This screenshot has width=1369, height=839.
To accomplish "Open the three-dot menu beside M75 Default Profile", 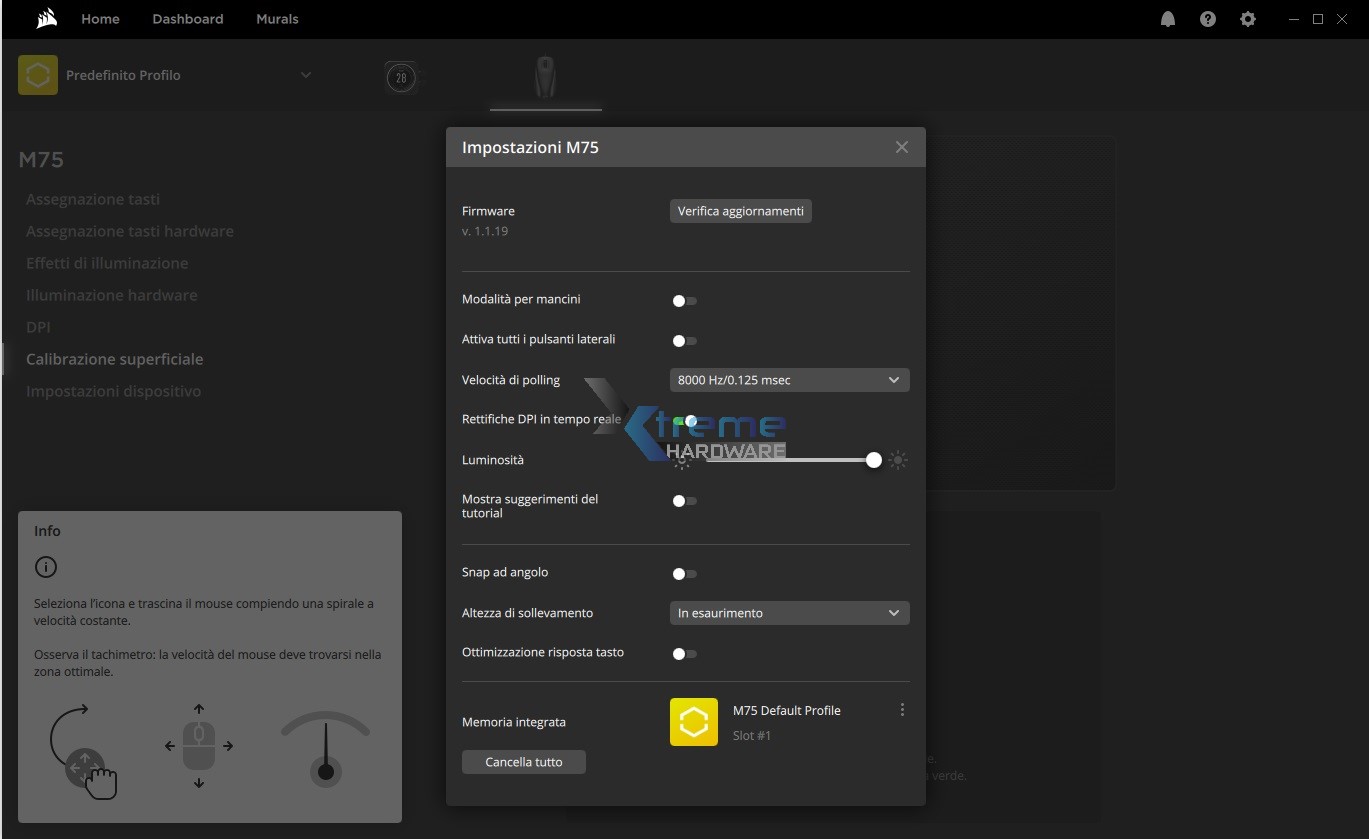I will click(x=902, y=709).
